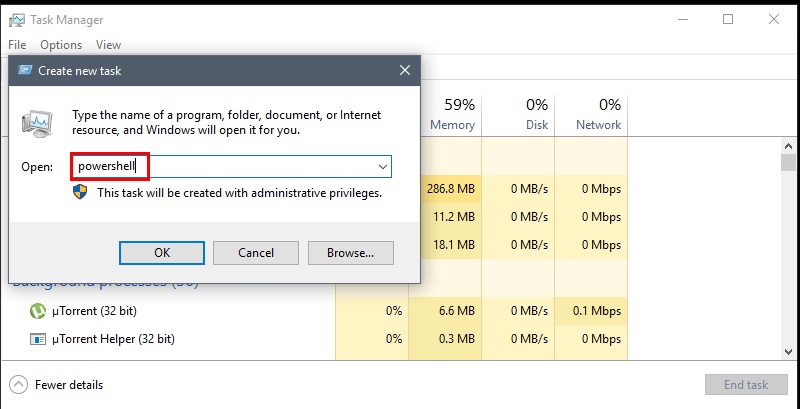The image size is (800, 409).
Task: Select the µTorrent Helper process icon
Action: pos(38,339)
